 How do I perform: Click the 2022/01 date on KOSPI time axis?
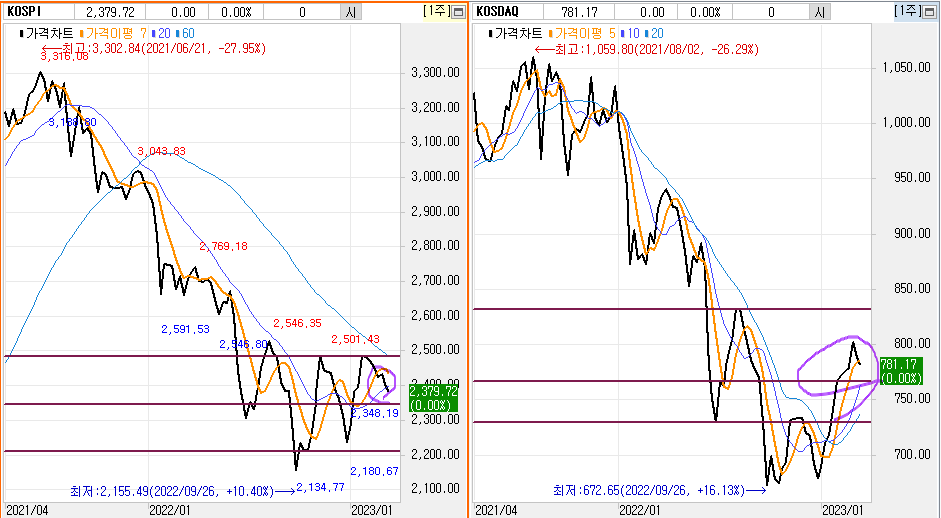pos(170,510)
